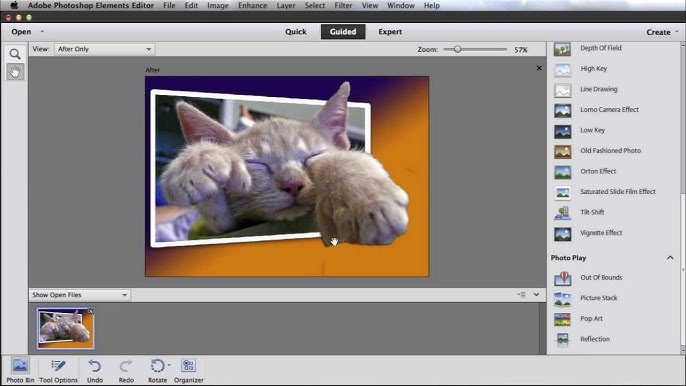Open the Filter menu
This screenshot has height=386, width=686.
click(x=343, y=5)
